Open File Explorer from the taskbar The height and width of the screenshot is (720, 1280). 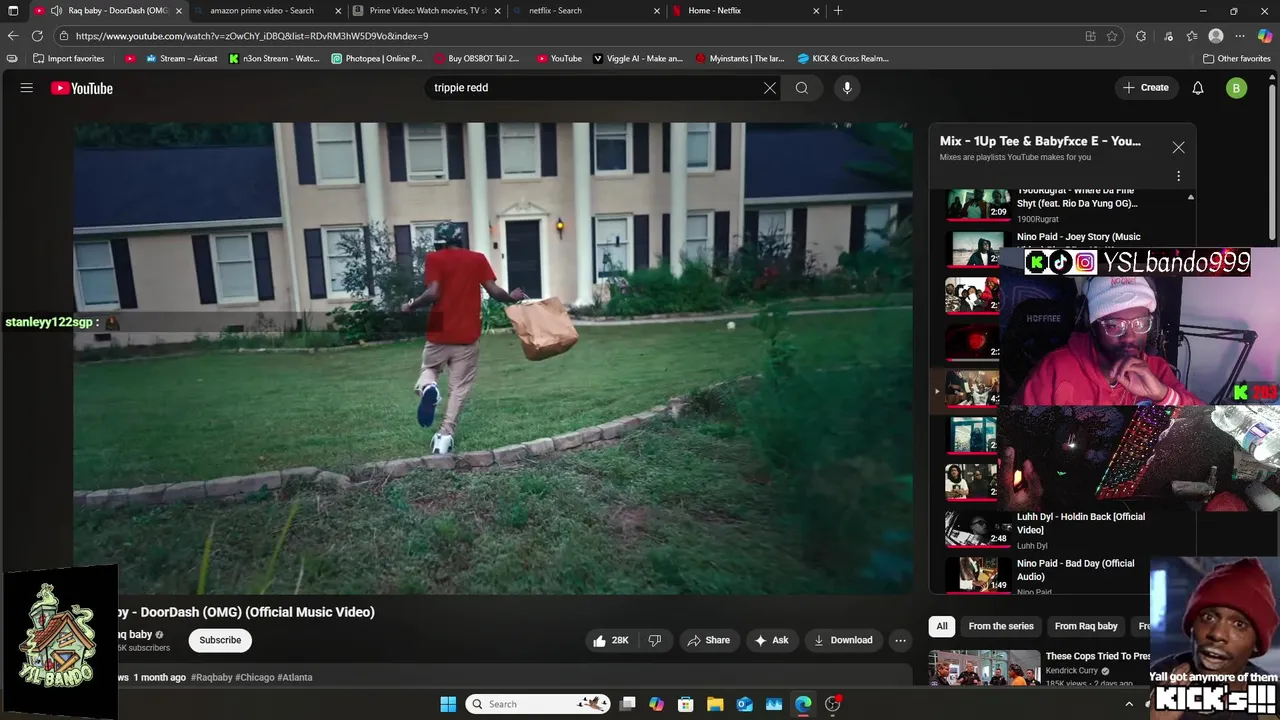[x=715, y=704]
